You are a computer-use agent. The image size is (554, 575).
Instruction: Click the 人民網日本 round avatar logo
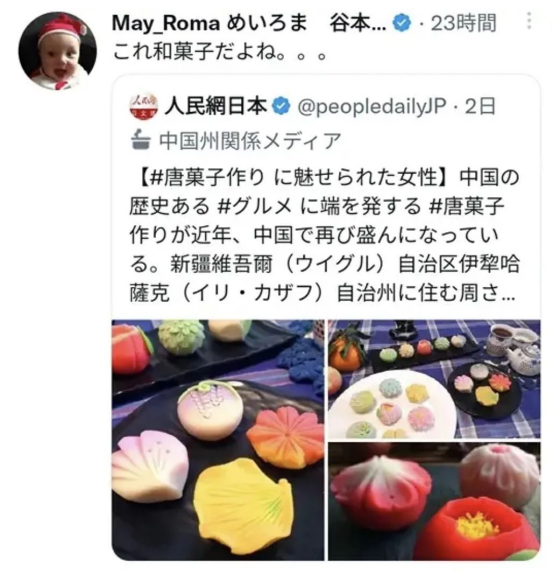tap(144, 106)
